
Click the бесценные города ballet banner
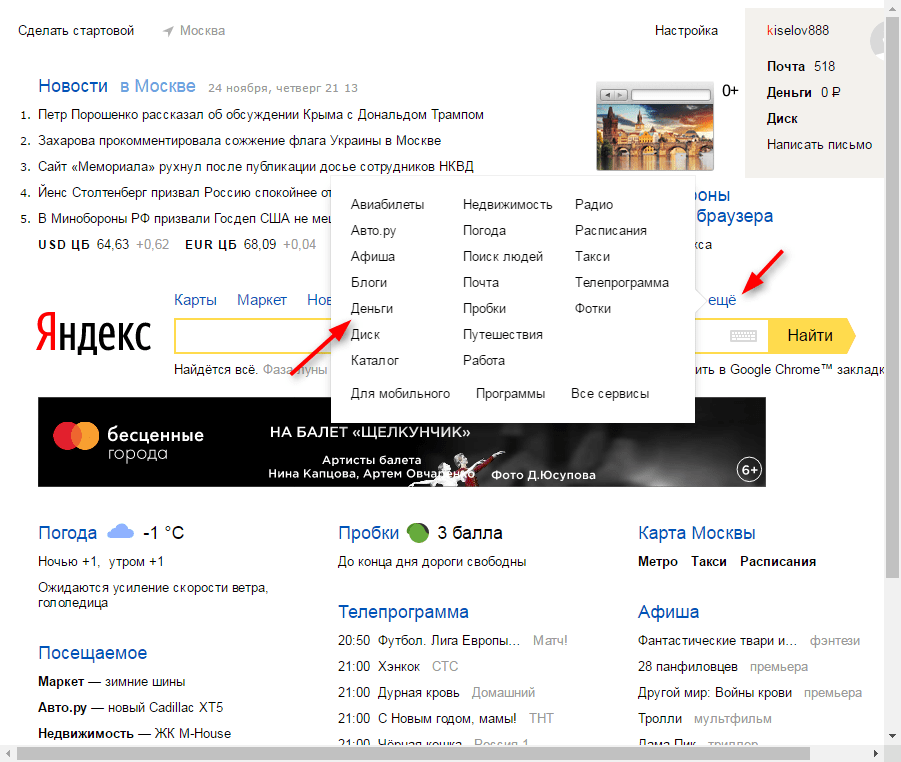coord(402,442)
